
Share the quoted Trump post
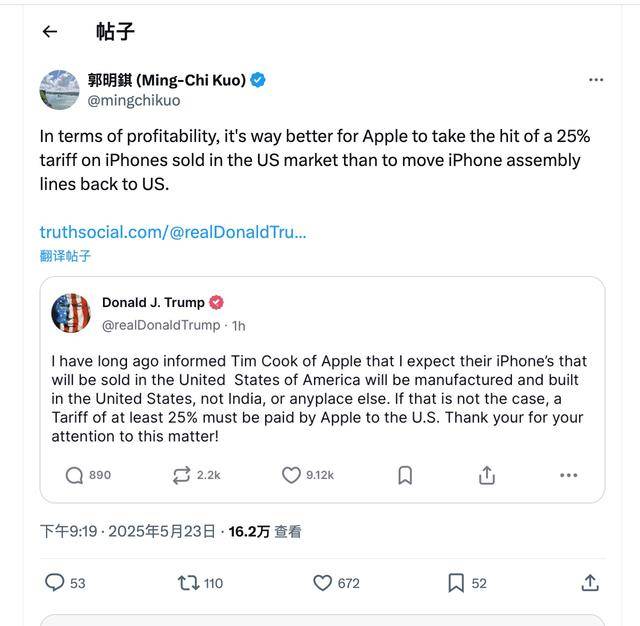tap(487, 475)
